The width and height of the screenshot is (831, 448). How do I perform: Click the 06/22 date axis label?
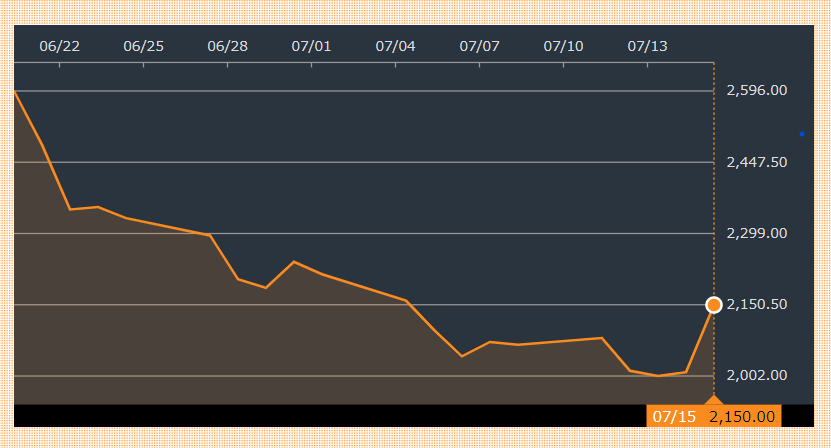click(59, 46)
